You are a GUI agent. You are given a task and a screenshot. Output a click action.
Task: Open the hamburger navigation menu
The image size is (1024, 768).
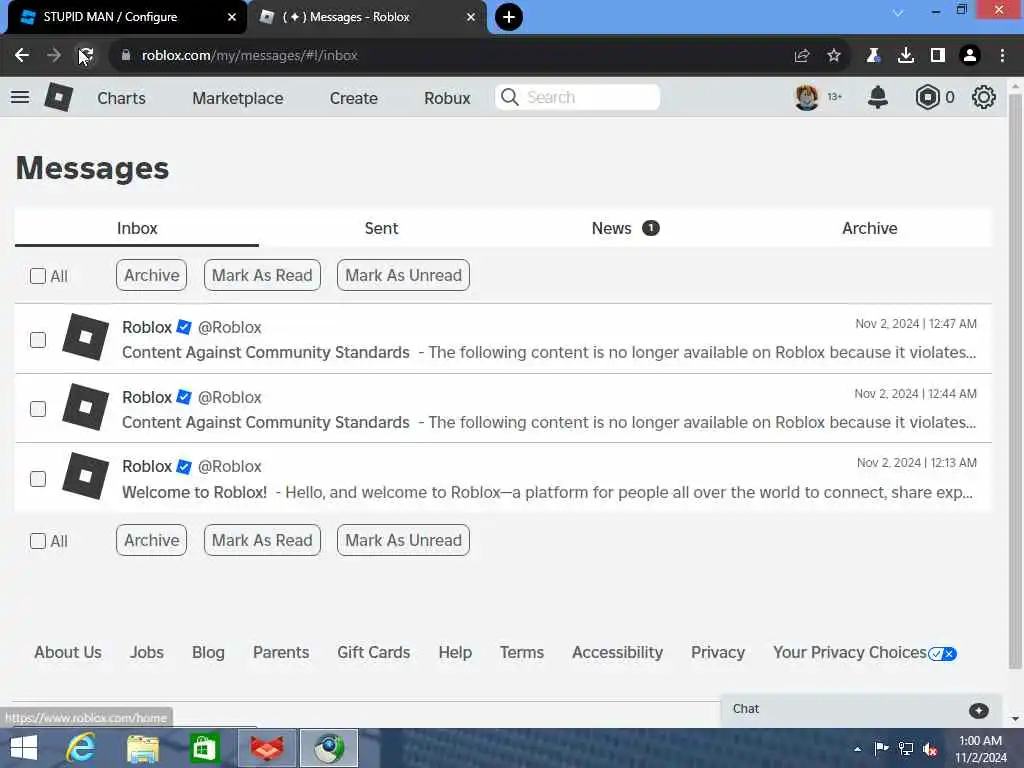pyautogui.click(x=20, y=97)
